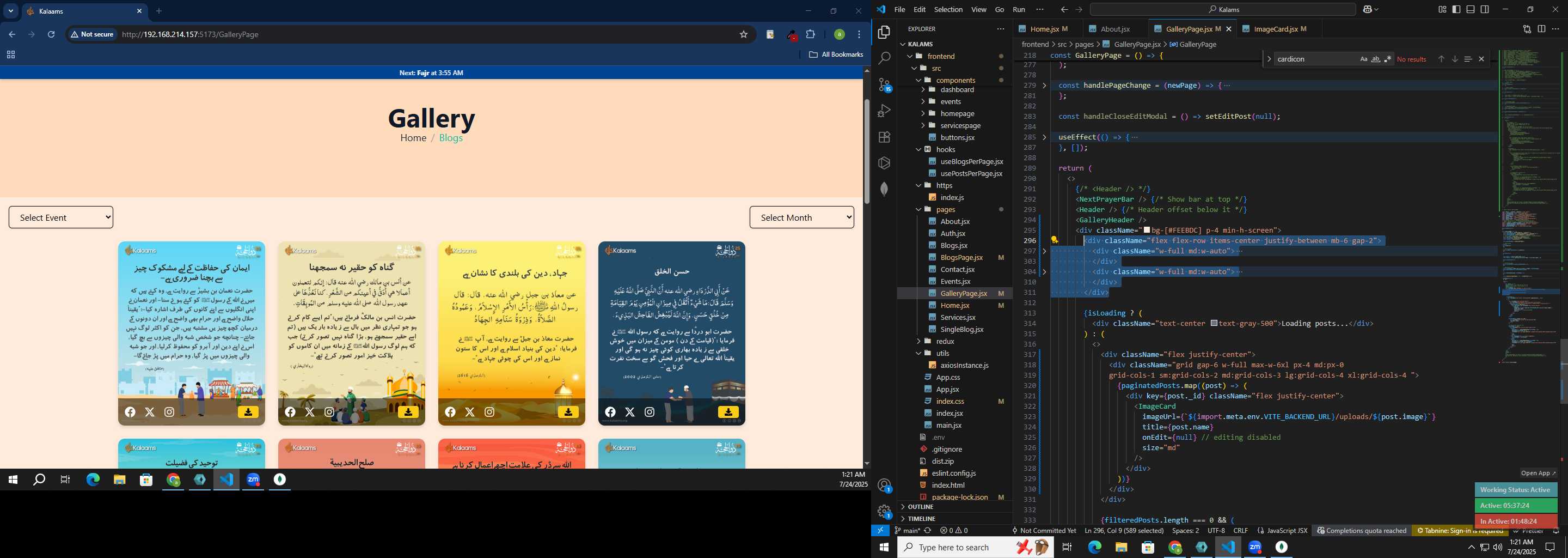Viewport: 1568px width, 558px height.
Task: Go to the previous match in the find widget
Action: [1441, 59]
